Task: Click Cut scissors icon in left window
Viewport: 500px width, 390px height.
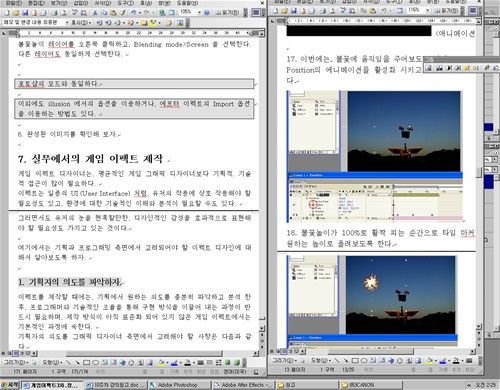Action: pyautogui.click(x=95, y=13)
